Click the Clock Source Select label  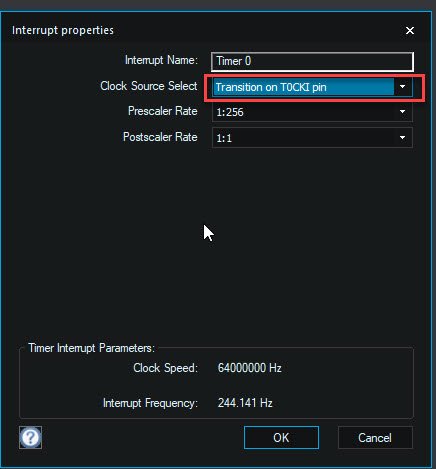(x=149, y=86)
